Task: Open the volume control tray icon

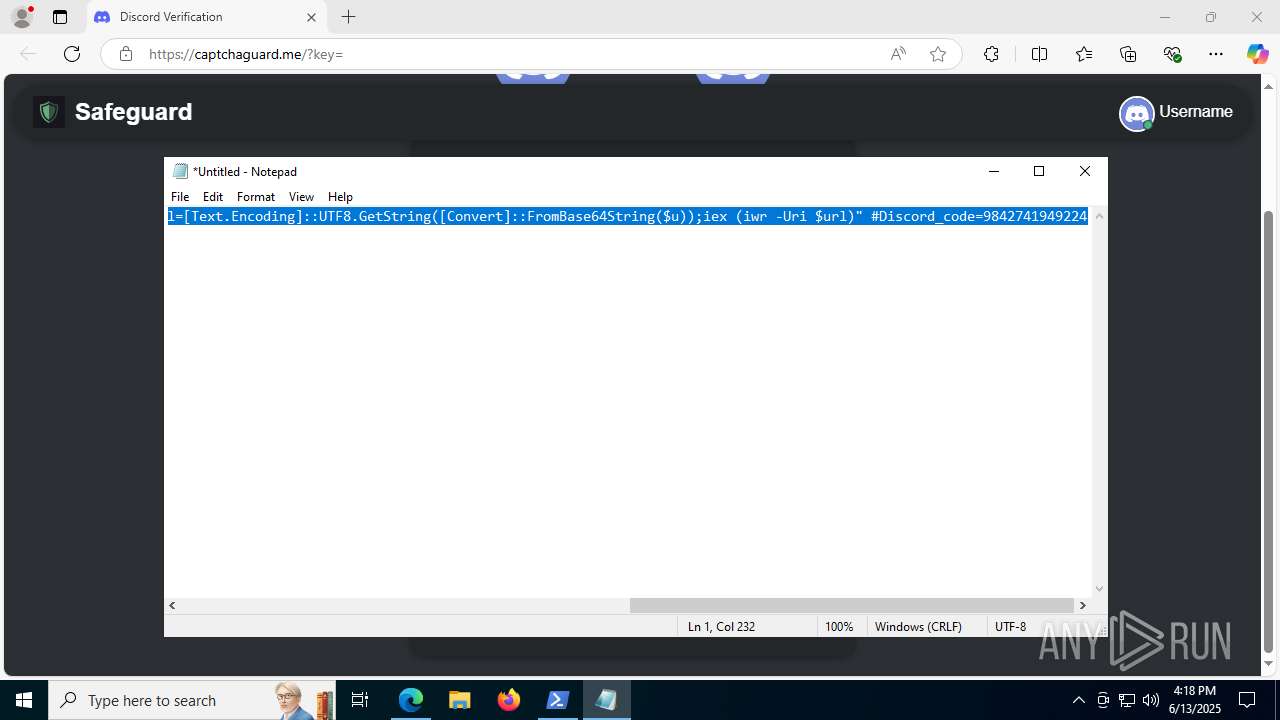Action: coord(1151,700)
